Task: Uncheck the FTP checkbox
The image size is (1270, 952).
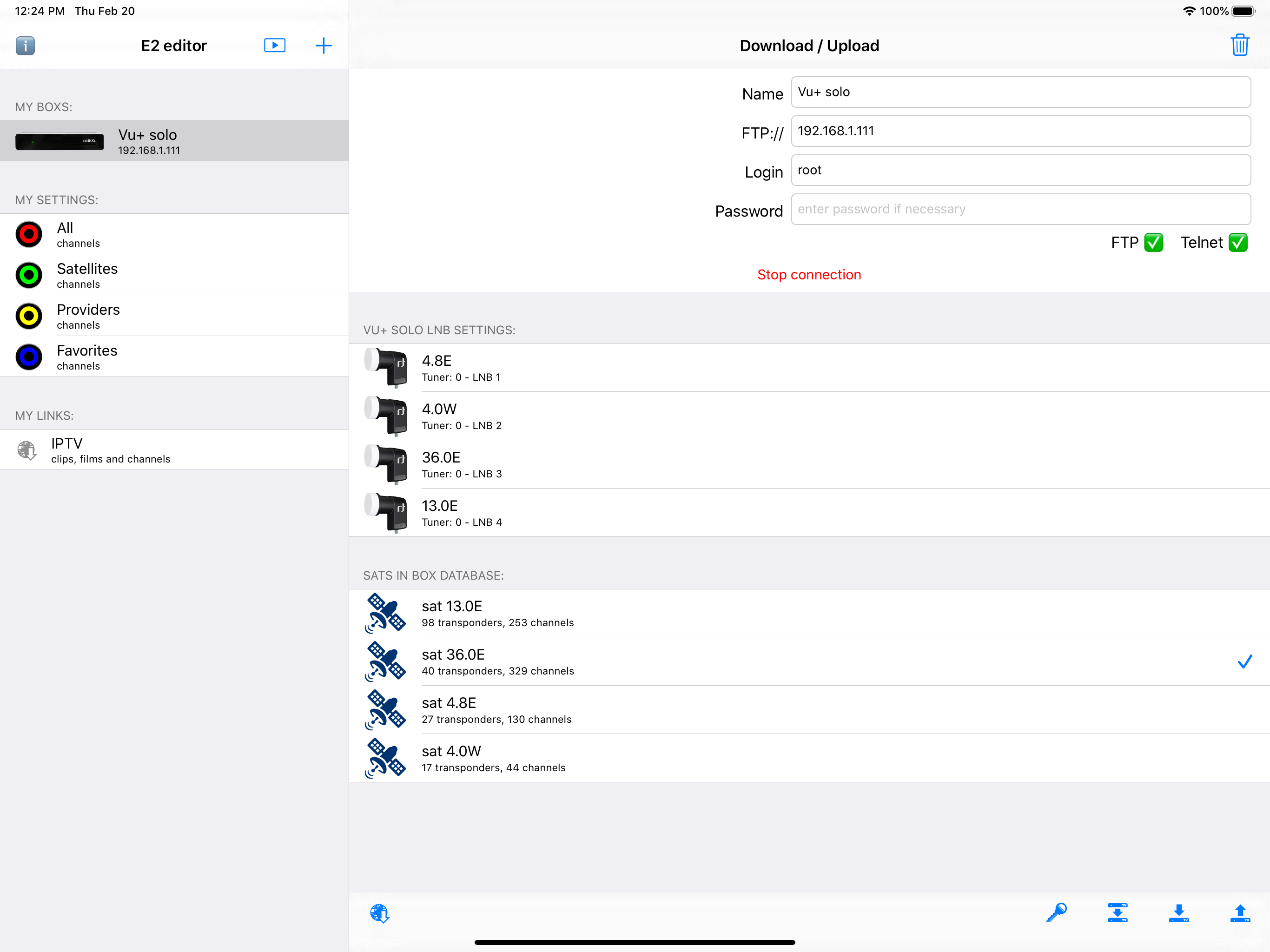Action: [x=1153, y=243]
